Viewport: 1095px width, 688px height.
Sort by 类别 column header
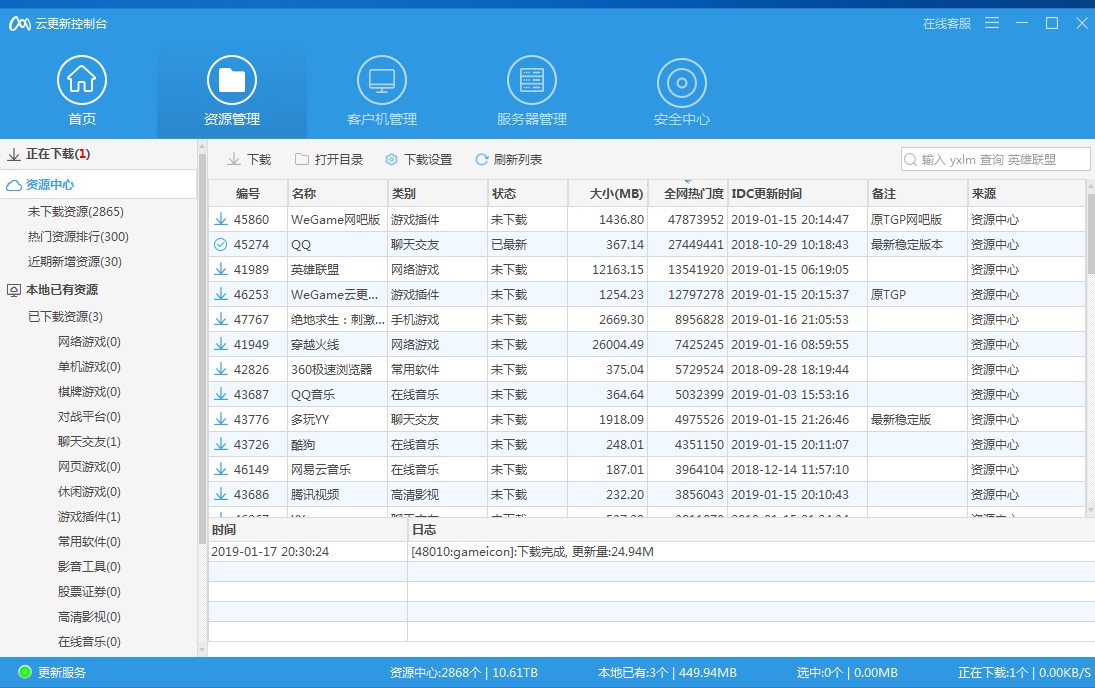tap(438, 193)
